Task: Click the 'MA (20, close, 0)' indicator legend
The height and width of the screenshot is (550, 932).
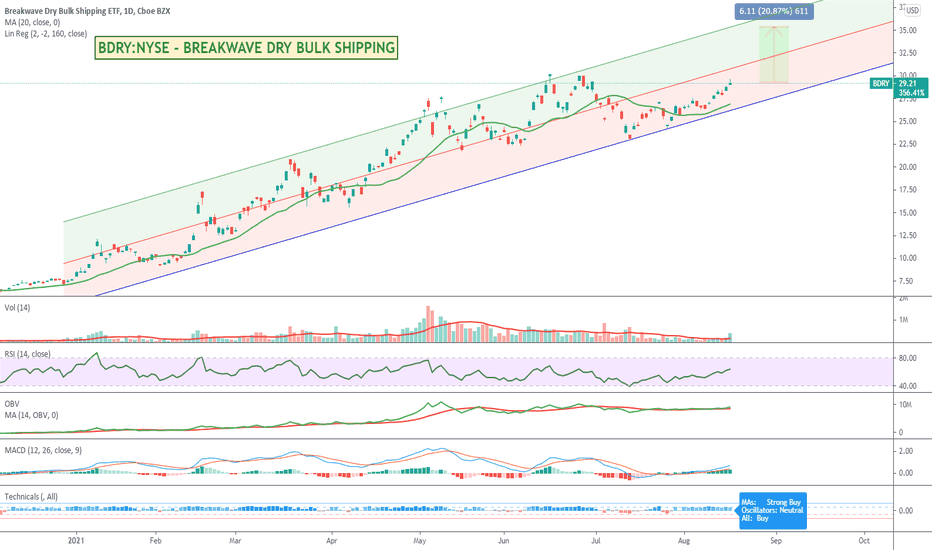Action: (x=32, y=22)
